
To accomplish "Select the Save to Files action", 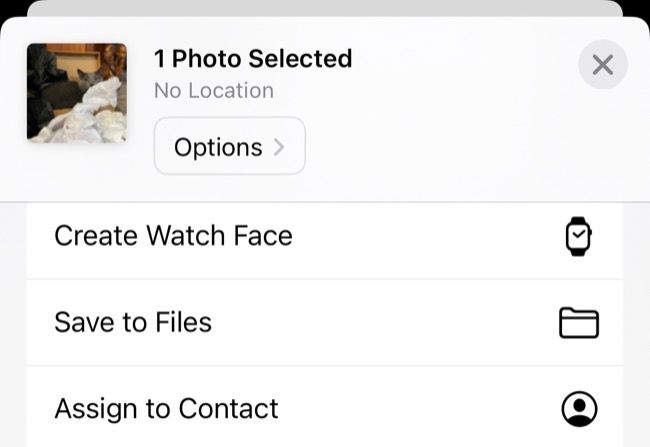I will tap(133, 323).
